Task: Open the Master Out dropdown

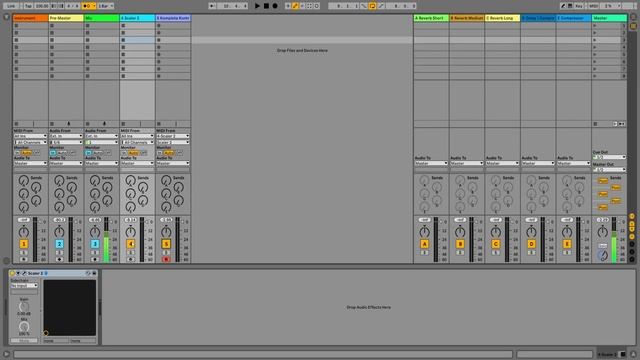Action: (x=609, y=169)
